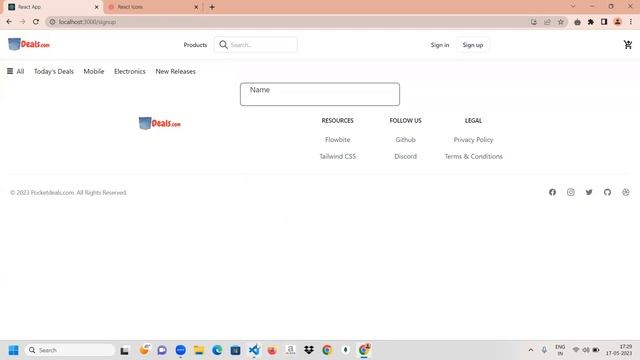Open File Explorer from taskbar

click(199, 350)
